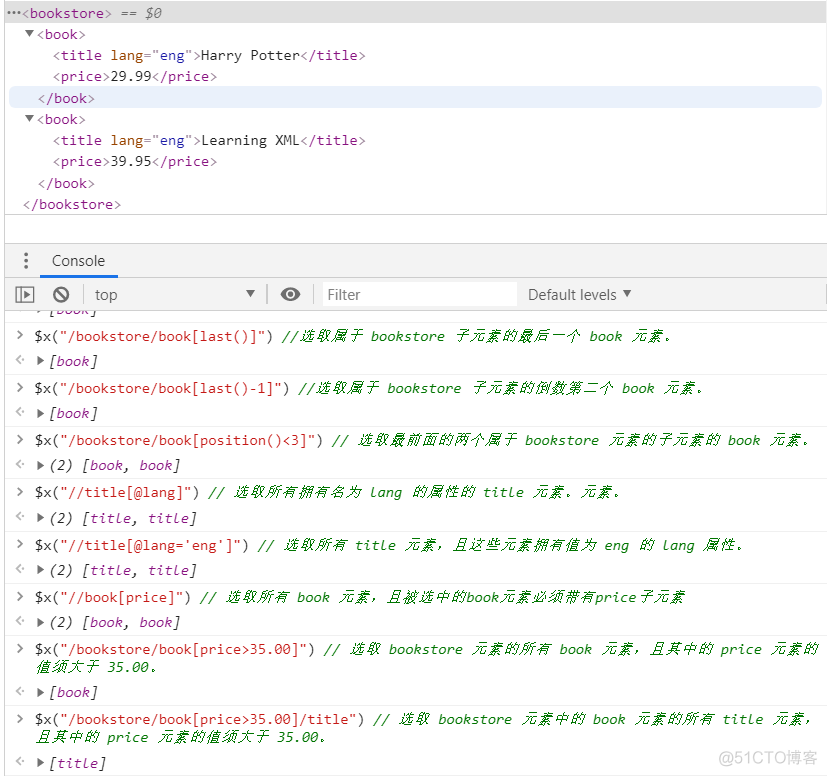The width and height of the screenshot is (827, 776).
Task: Select the highlighted closing </book> tag
Action: point(66,98)
